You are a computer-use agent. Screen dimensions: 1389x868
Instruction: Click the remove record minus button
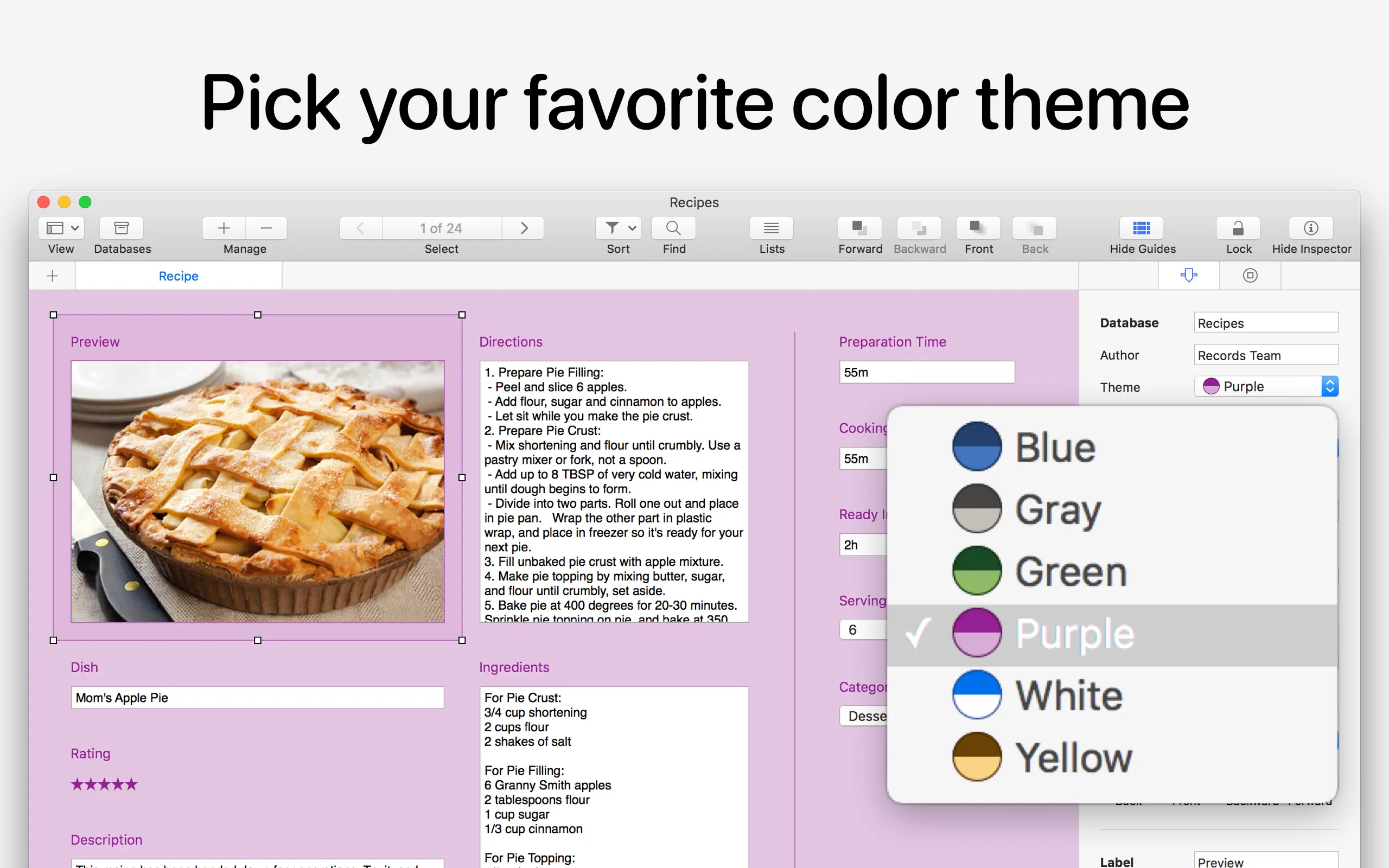pos(266,228)
